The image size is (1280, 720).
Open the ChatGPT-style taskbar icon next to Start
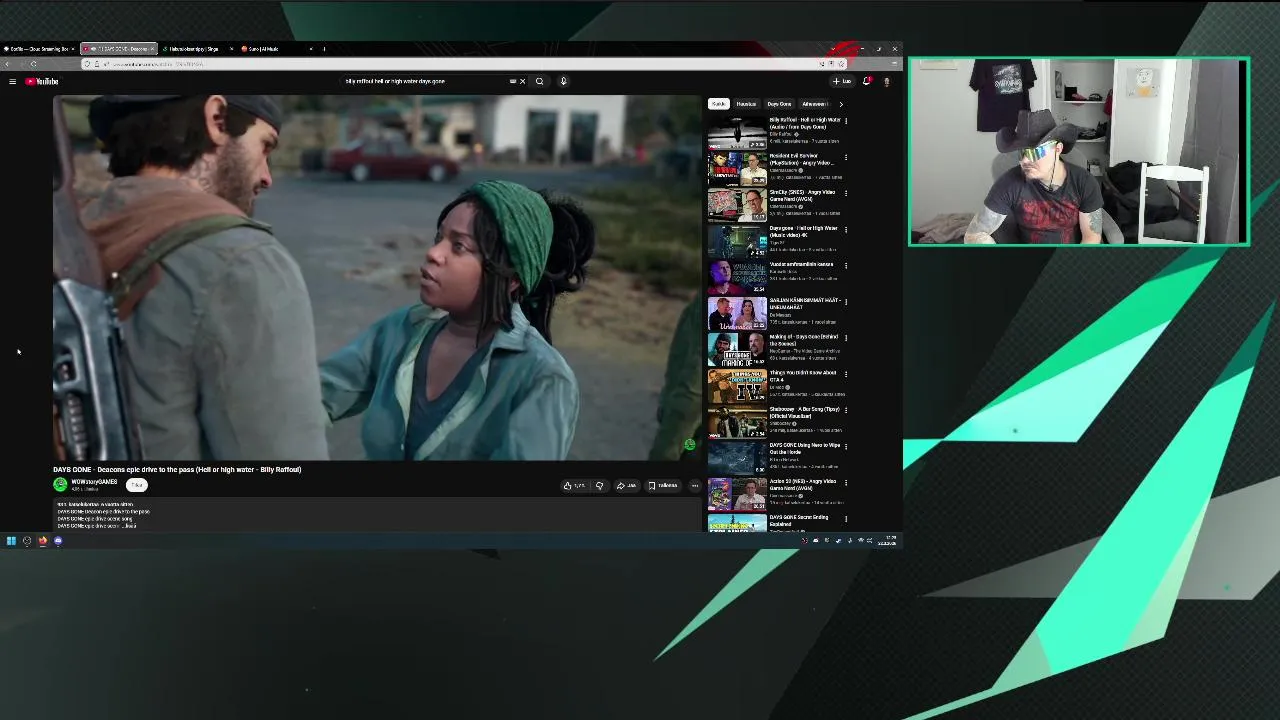click(27, 541)
